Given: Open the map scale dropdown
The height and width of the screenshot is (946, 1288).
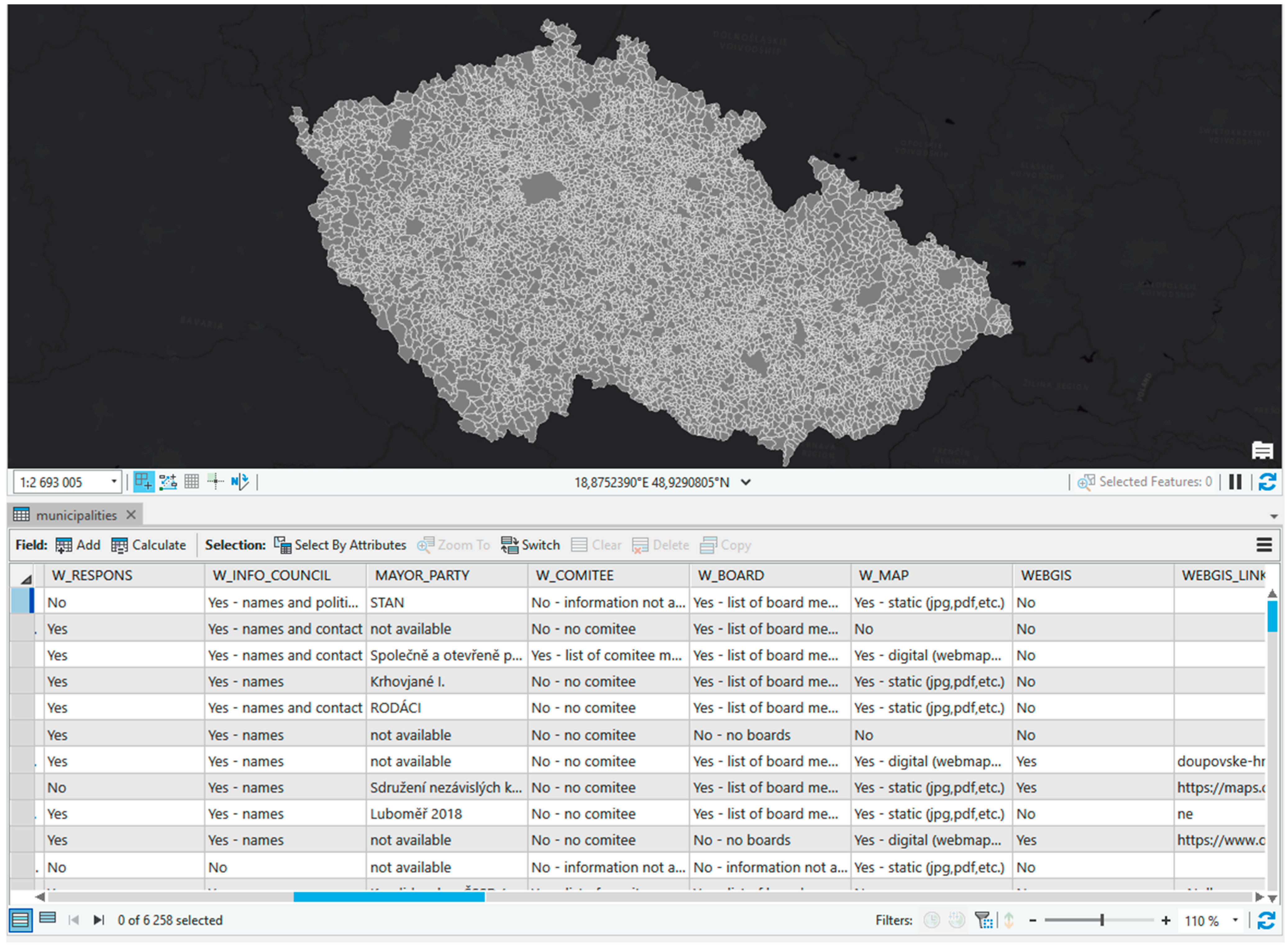Looking at the screenshot, I should coord(113,482).
